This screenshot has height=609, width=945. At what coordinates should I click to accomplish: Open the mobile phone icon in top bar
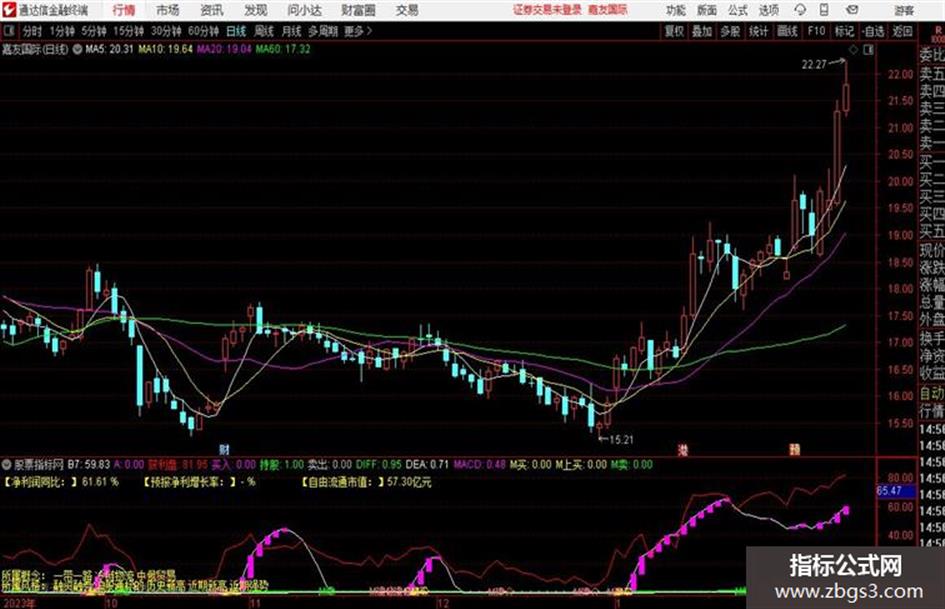click(x=823, y=10)
